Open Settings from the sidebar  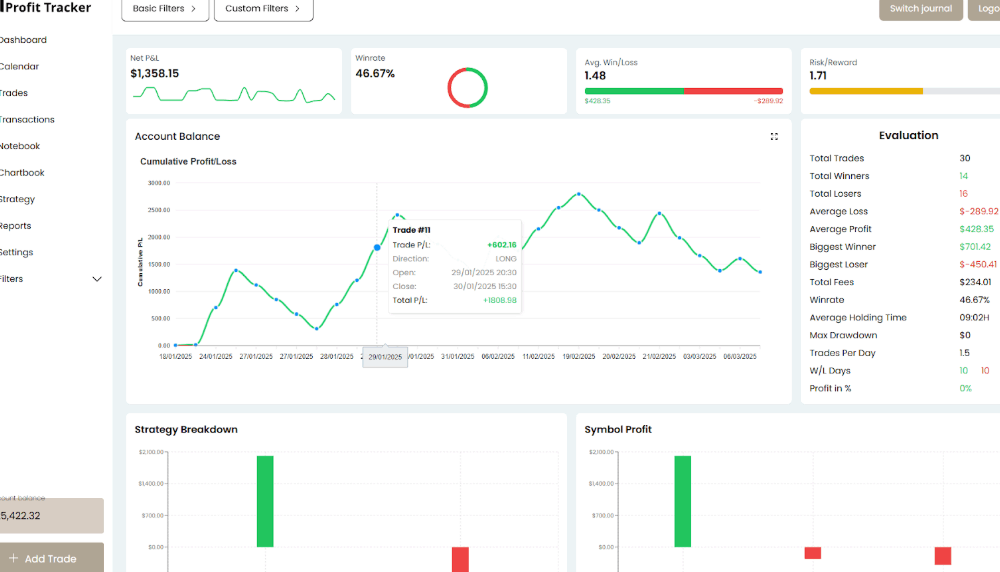tap(16, 252)
